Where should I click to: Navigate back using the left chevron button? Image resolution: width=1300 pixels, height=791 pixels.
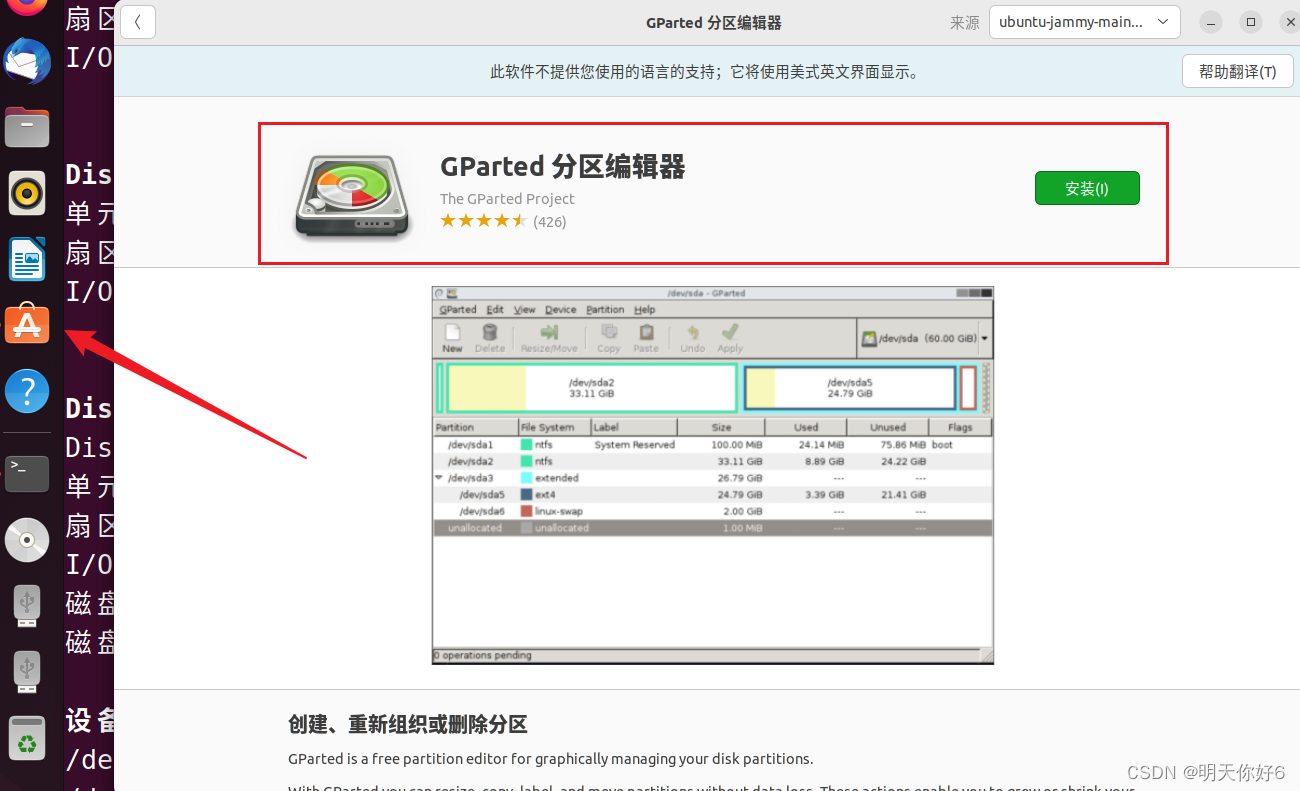pos(137,22)
